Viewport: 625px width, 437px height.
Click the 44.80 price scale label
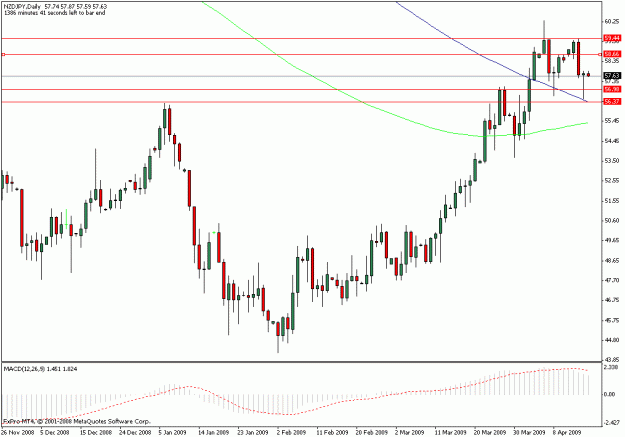click(x=612, y=341)
